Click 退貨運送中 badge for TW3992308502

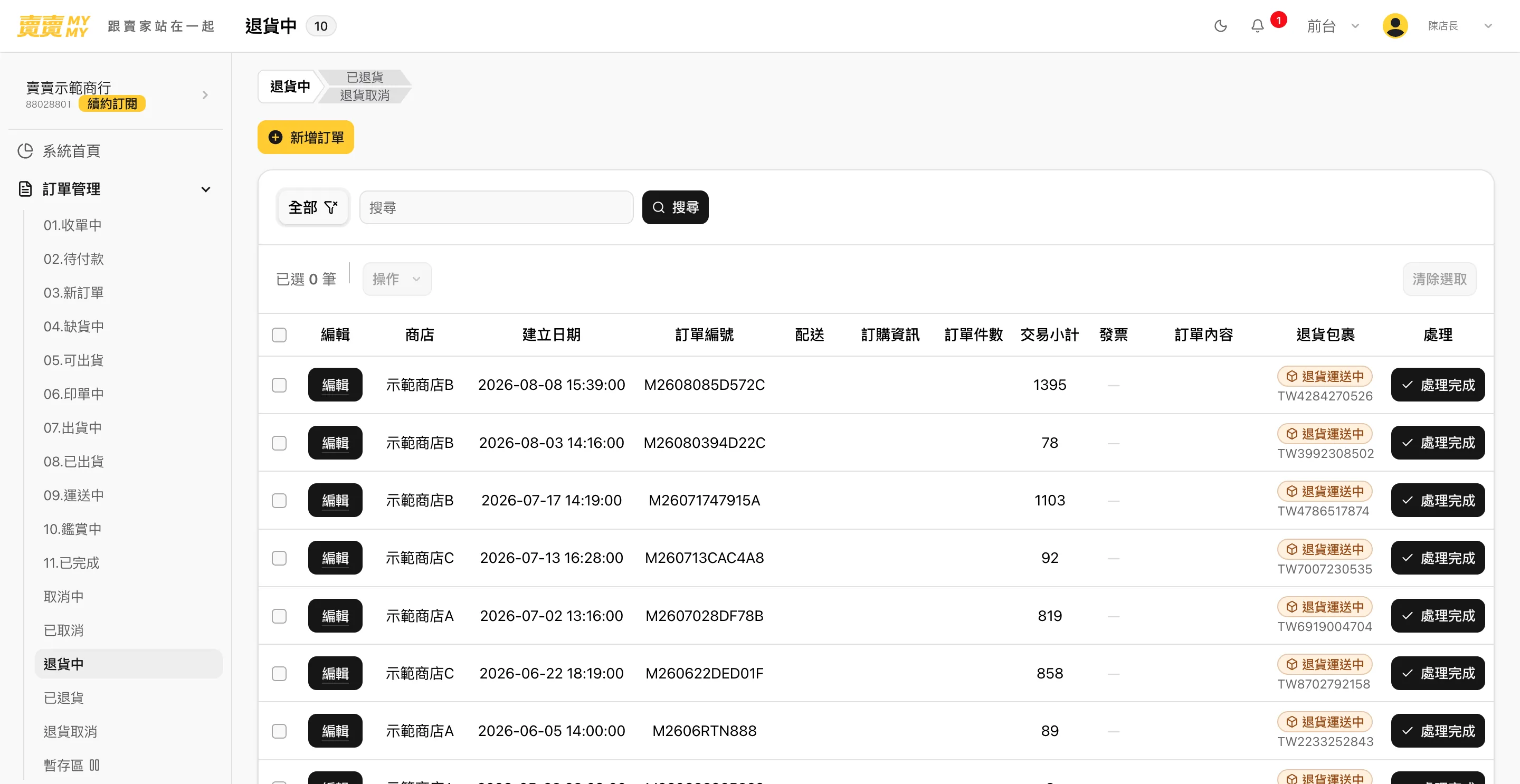1324,434
